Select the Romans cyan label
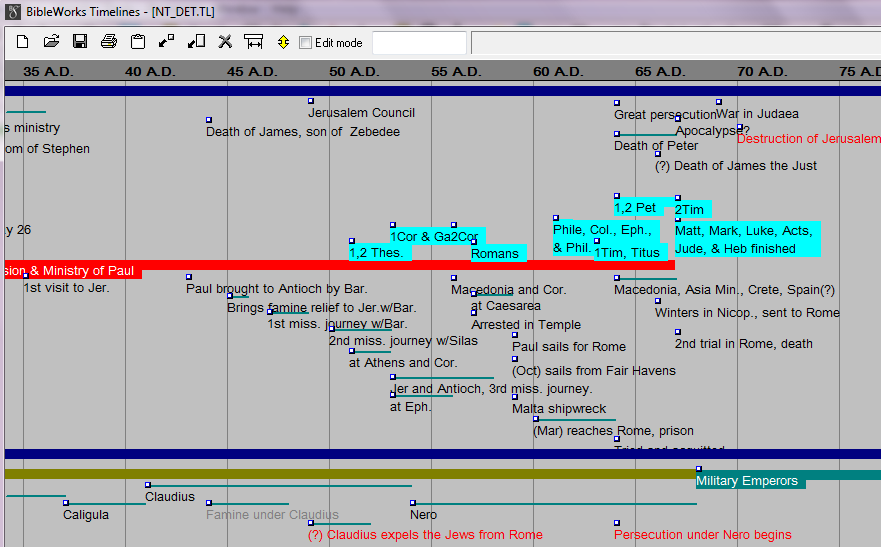The height and width of the screenshot is (547, 881). (x=498, y=253)
